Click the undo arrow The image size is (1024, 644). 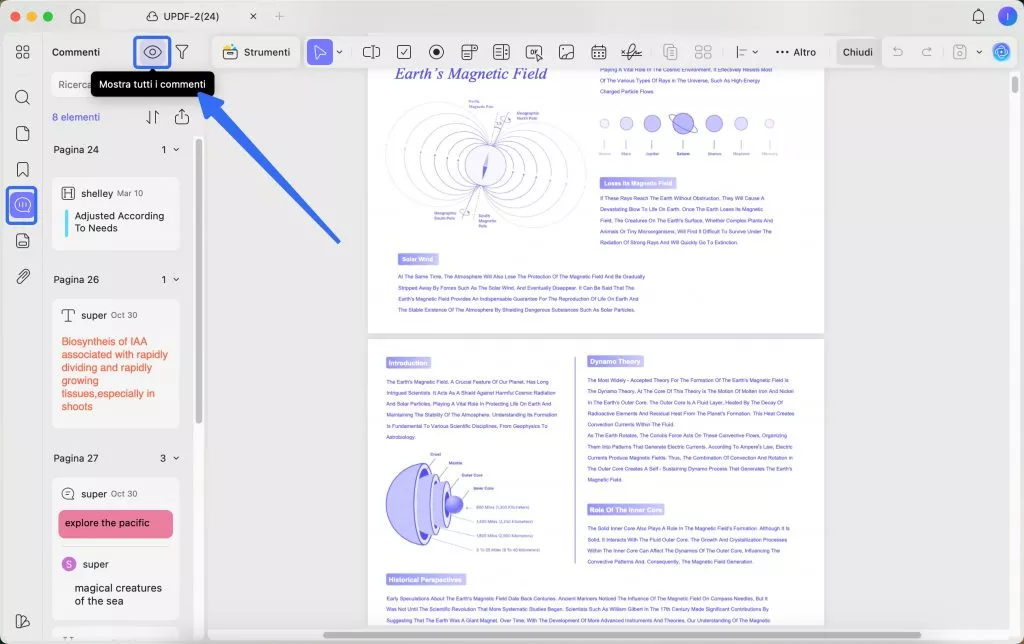(x=899, y=52)
